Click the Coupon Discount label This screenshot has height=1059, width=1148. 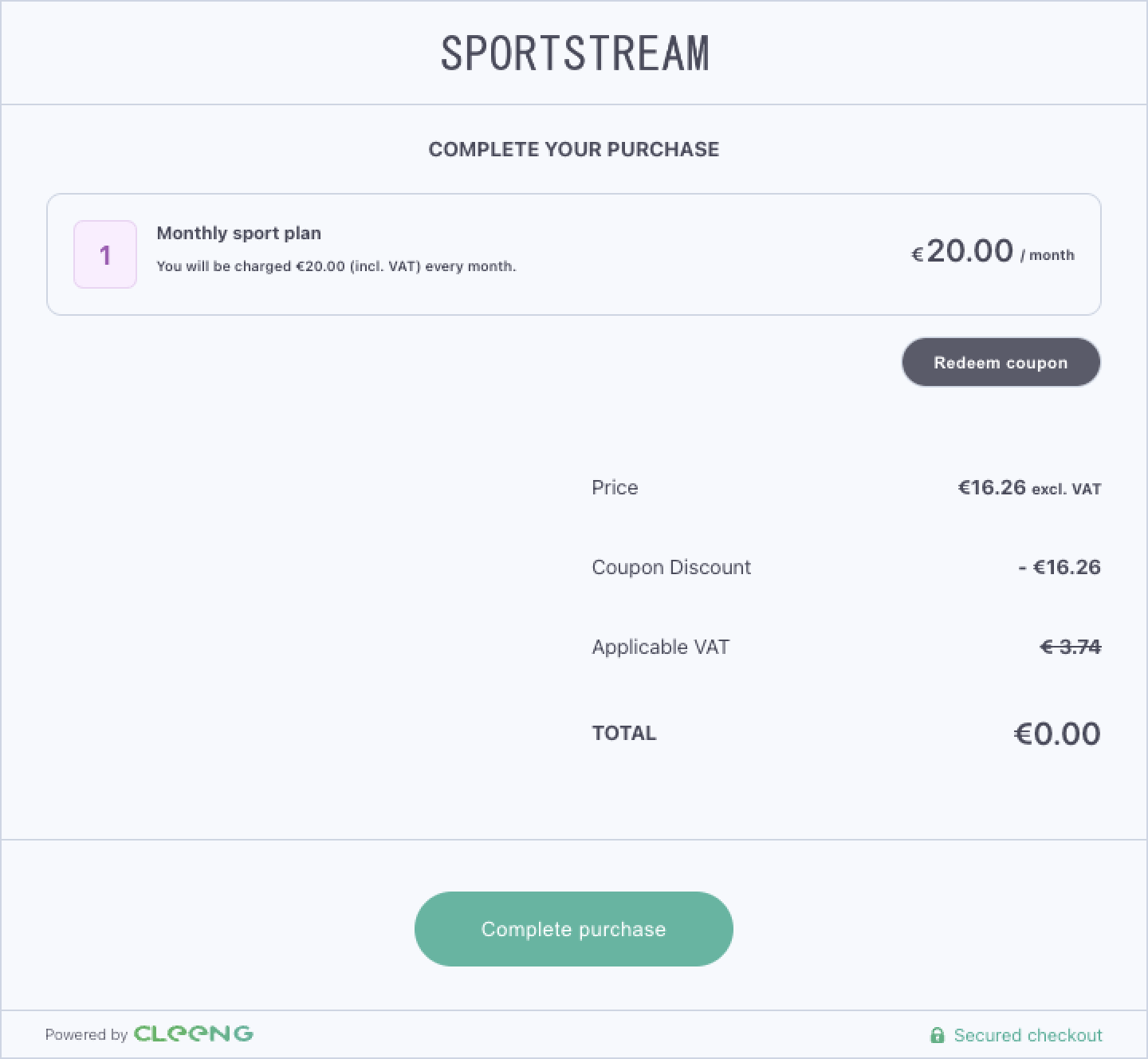click(x=671, y=567)
